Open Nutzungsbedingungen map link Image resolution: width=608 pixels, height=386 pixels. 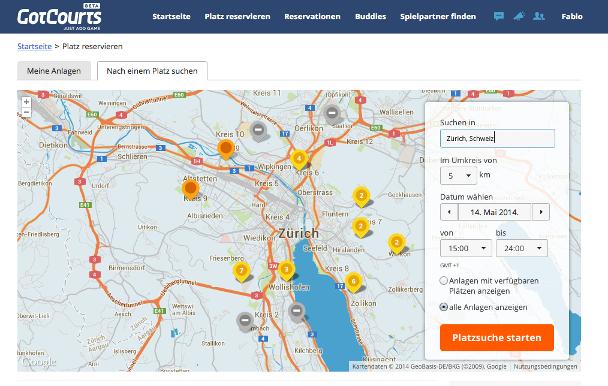546,366
